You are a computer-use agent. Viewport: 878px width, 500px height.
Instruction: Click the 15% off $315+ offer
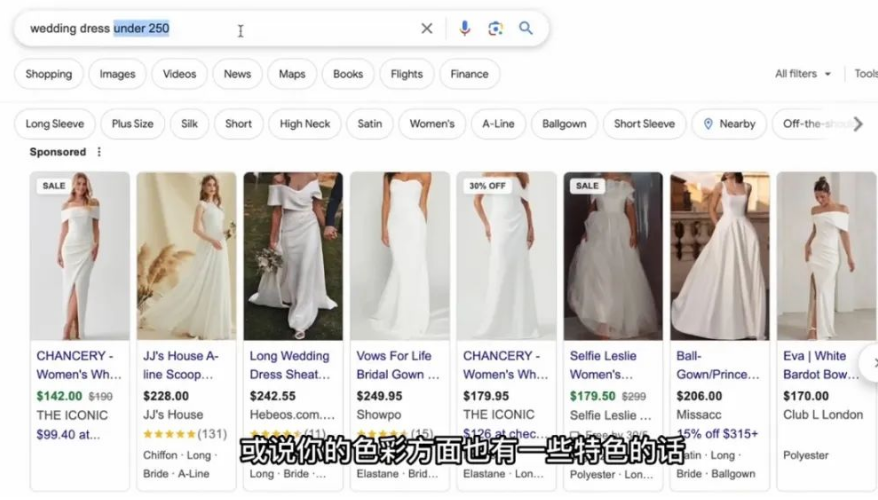(717, 434)
